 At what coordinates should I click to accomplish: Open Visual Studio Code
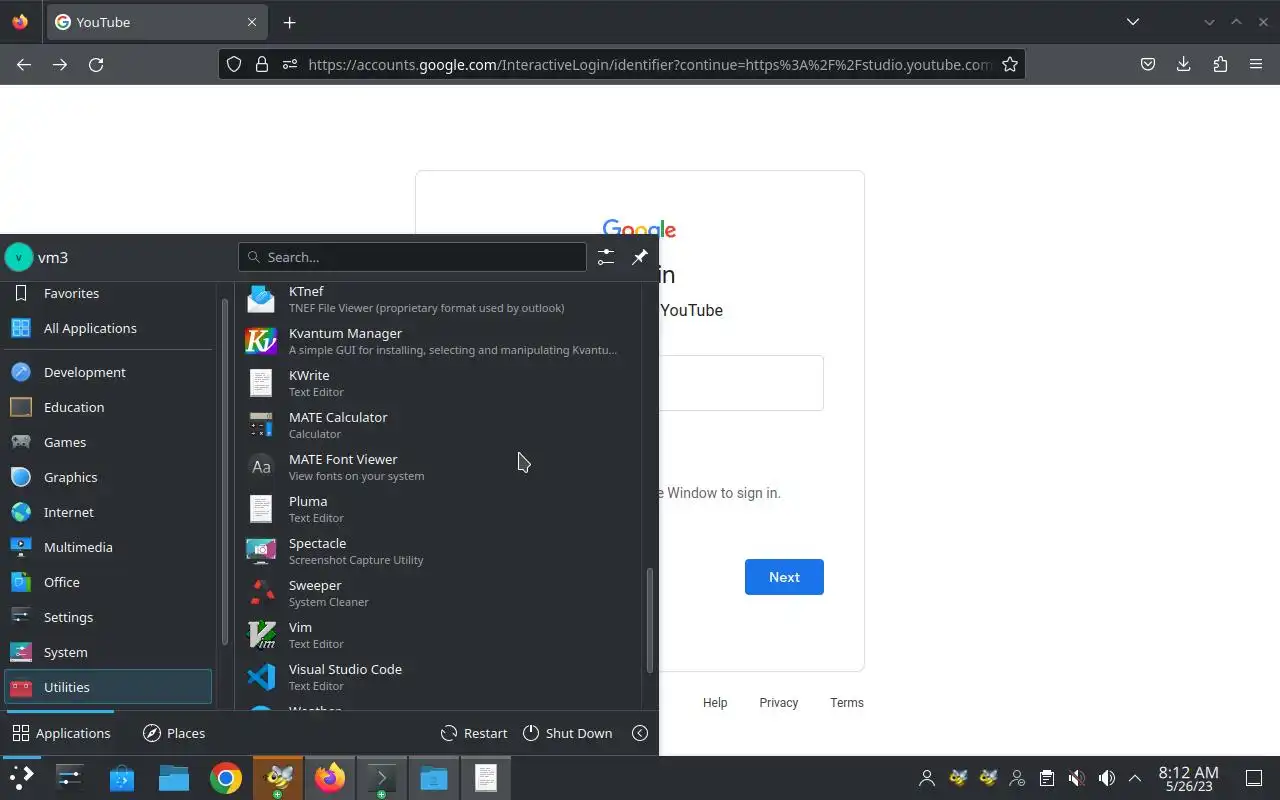438,676
